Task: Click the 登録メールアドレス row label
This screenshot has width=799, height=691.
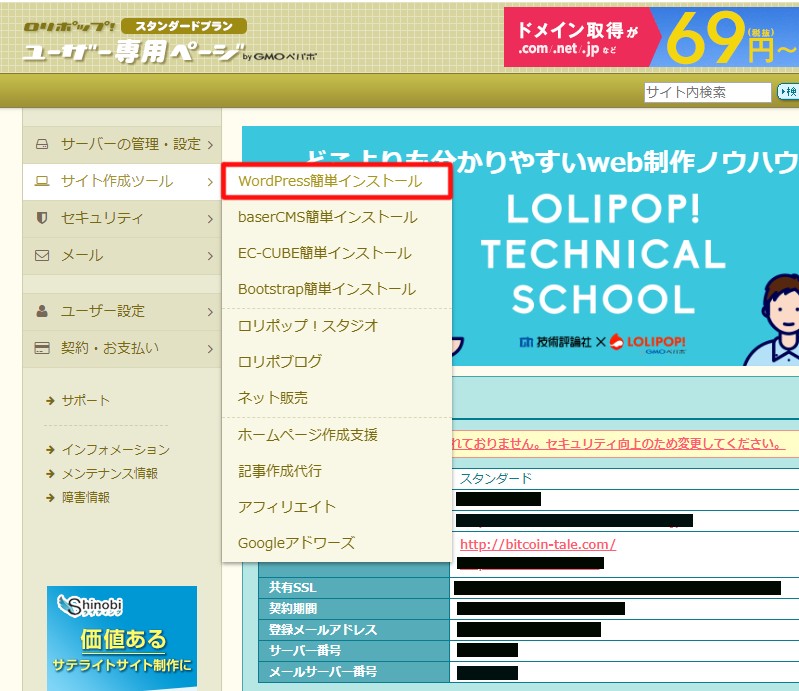Action: coord(323,630)
